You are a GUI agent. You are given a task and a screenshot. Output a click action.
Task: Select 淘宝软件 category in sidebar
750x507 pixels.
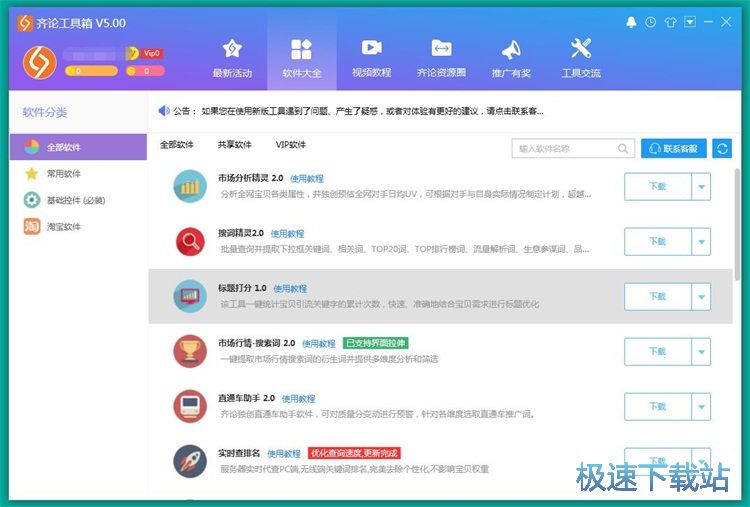coord(64,227)
